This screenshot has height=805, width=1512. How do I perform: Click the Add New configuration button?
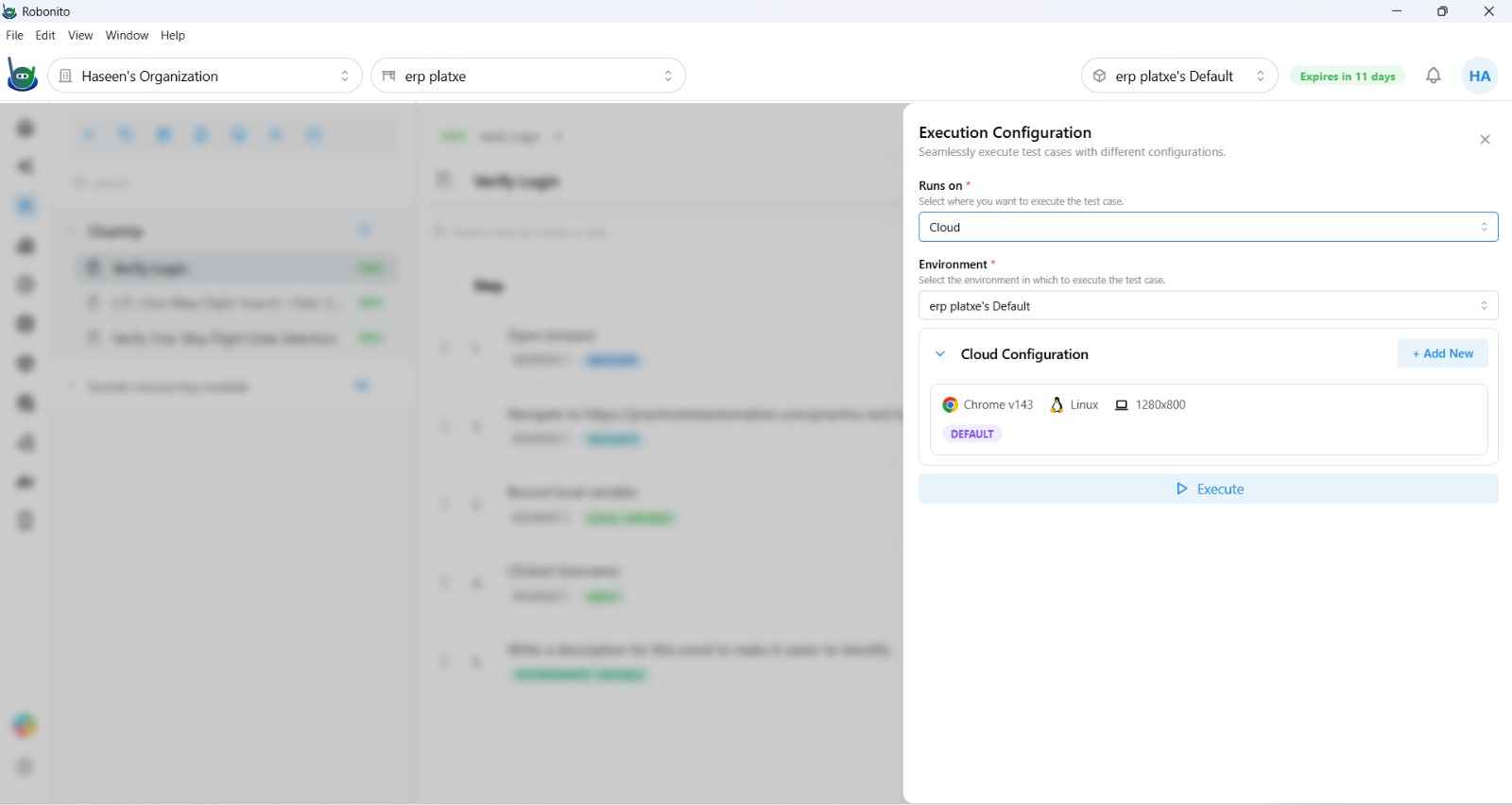pyautogui.click(x=1442, y=353)
